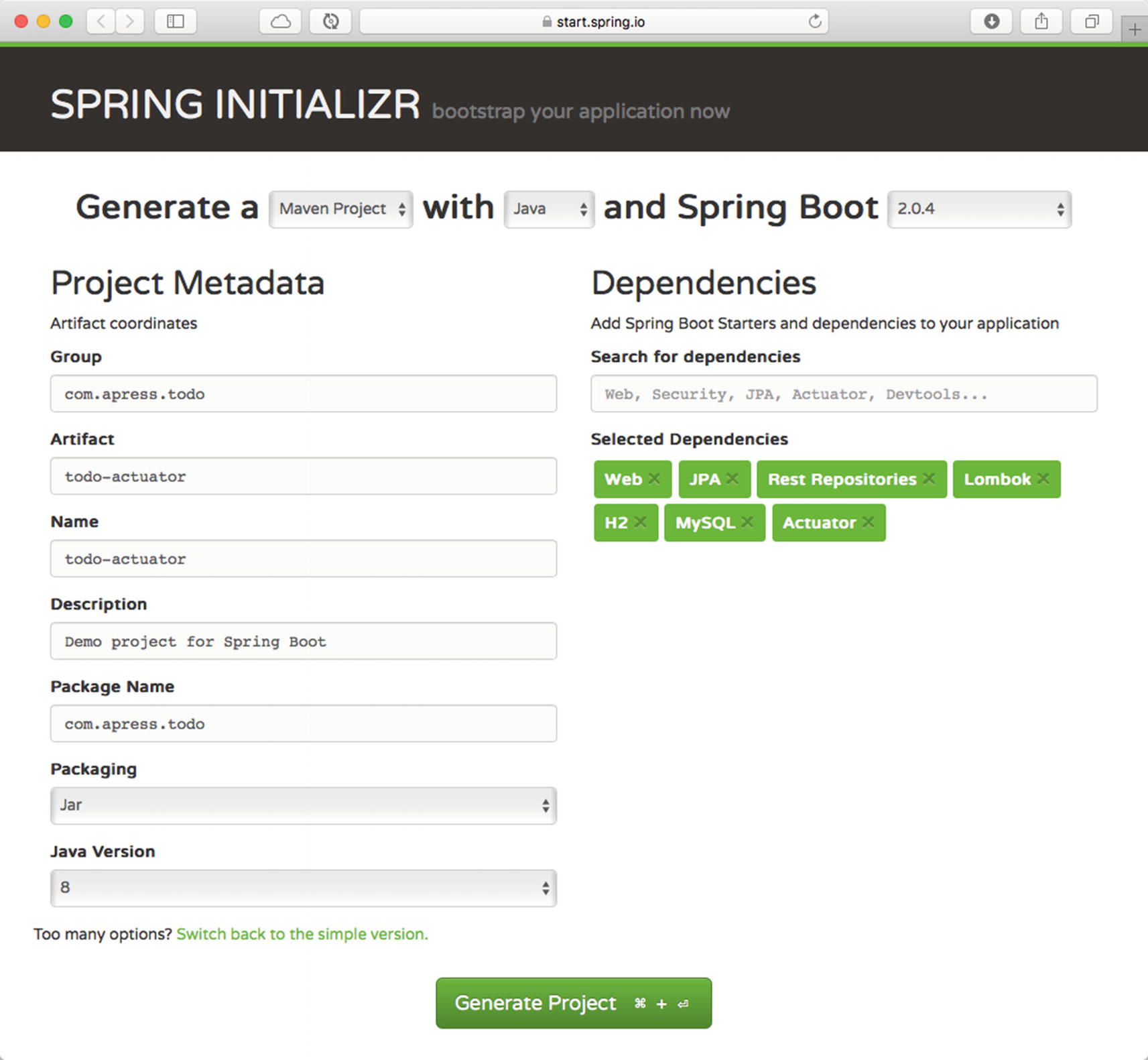Screen dimensions: 1148x1060
Task: Click the Share icon in Safari toolbar
Action: click(1041, 21)
